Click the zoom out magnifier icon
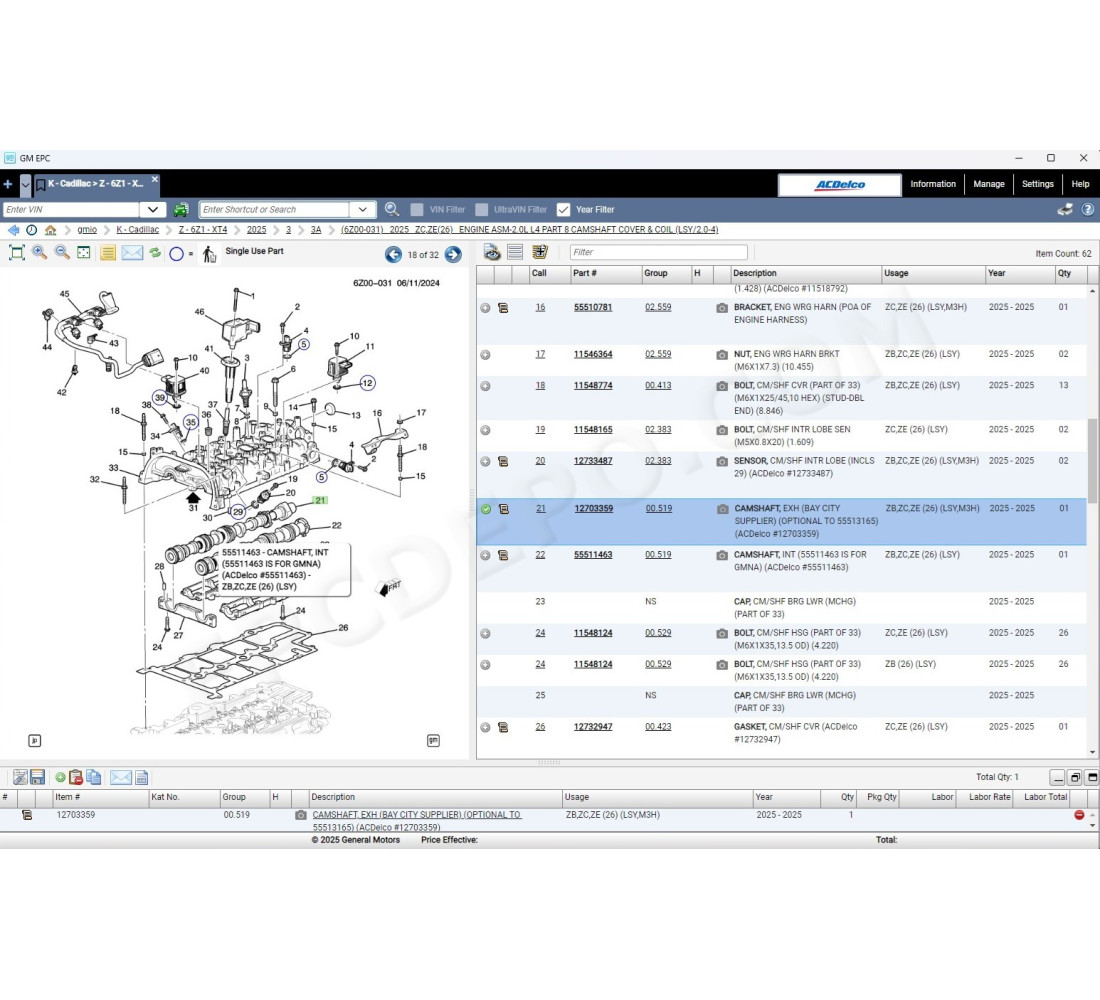Image resolution: width=1100 pixels, height=1000 pixels. (x=62, y=253)
